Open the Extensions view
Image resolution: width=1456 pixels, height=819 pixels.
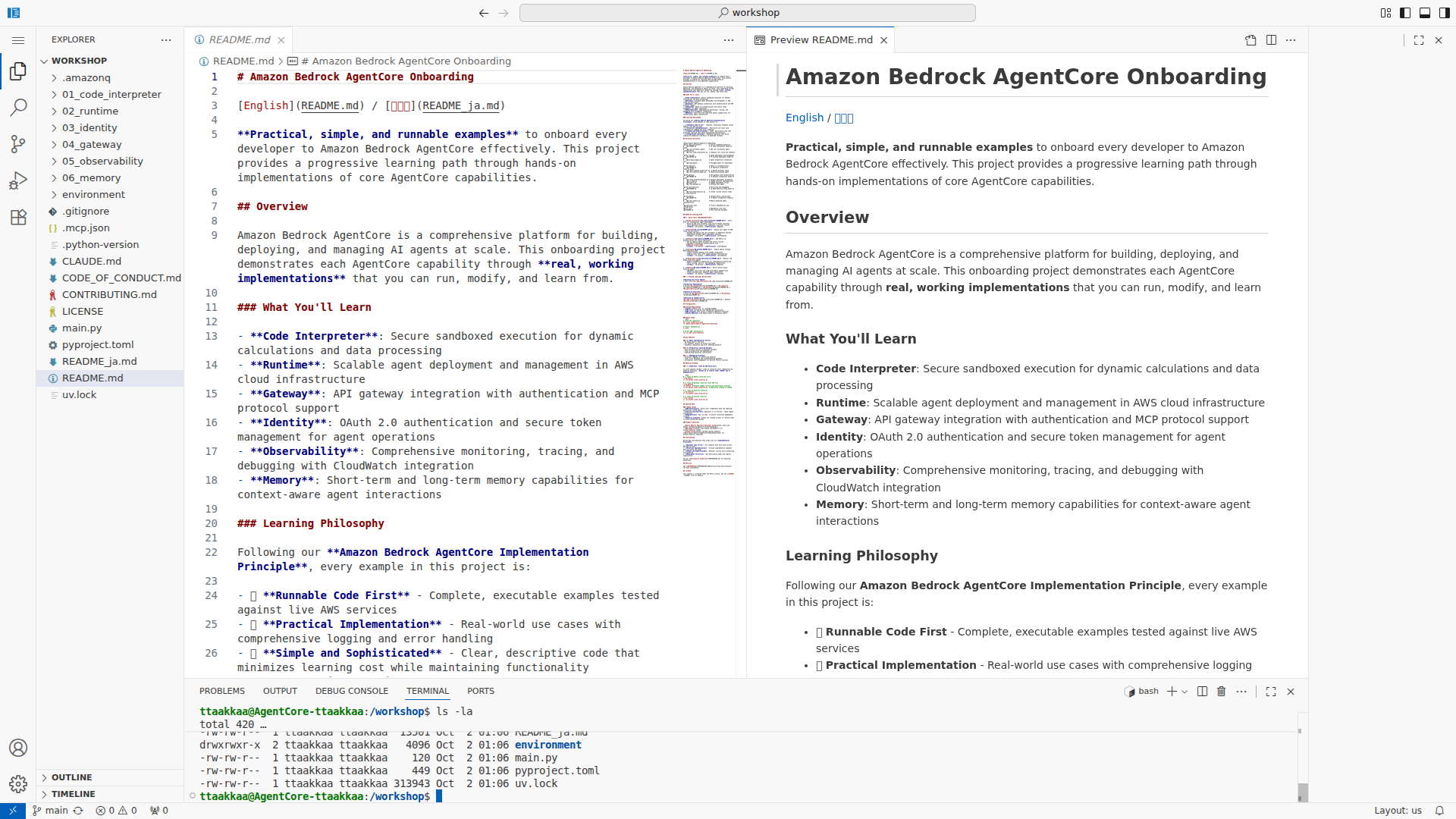pos(18,217)
